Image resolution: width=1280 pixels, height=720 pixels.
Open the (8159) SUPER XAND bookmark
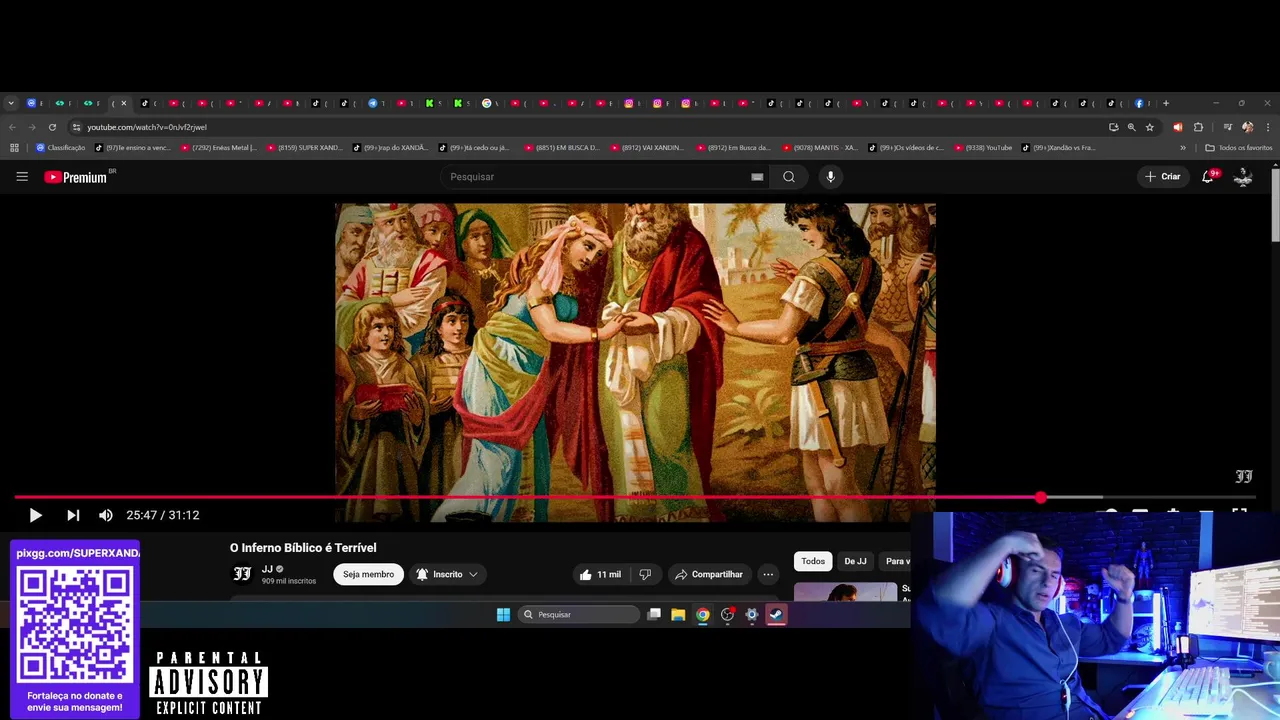(x=305, y=148)
